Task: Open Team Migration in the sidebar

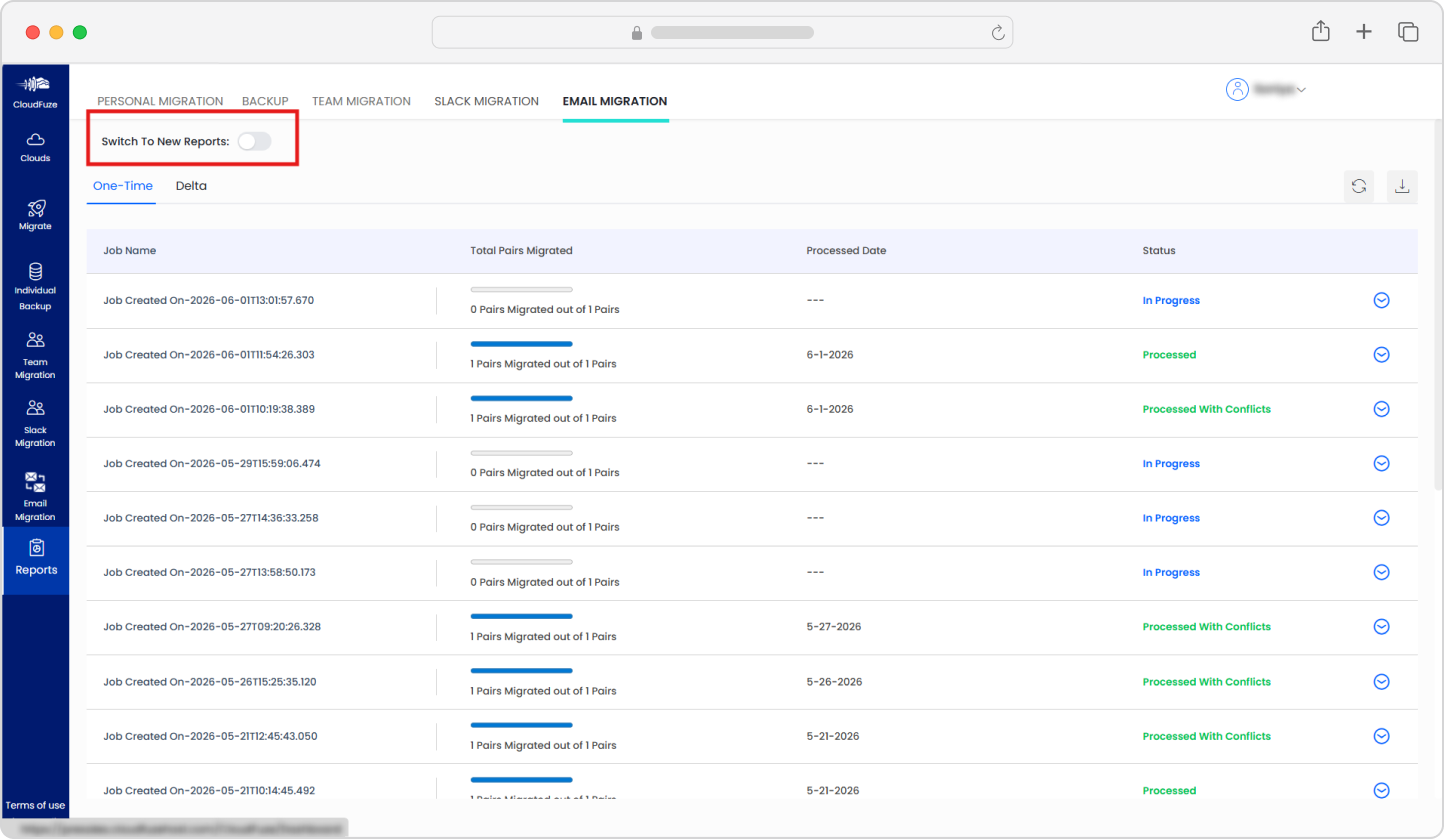Action: click(35, 355)
